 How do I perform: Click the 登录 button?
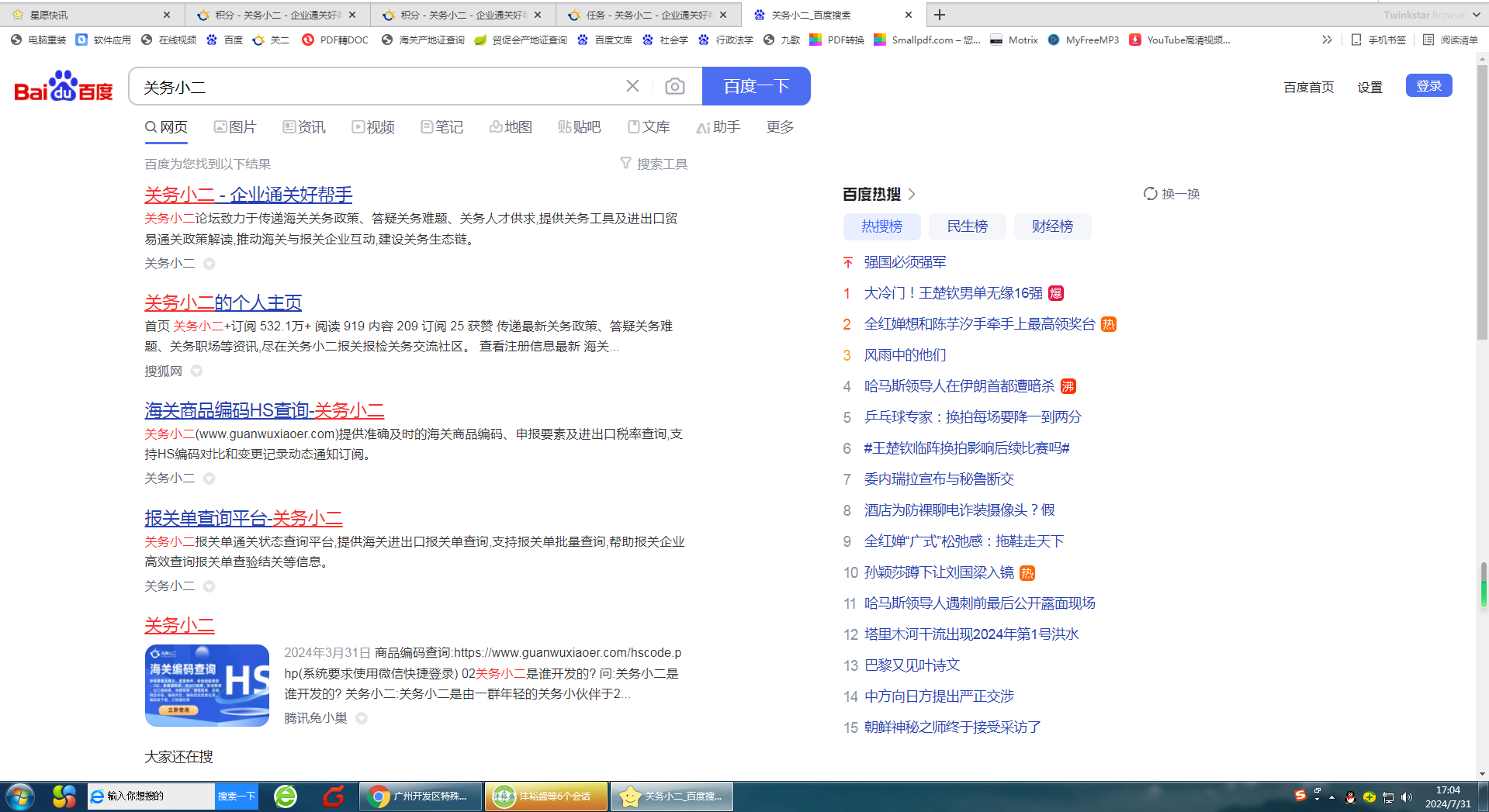pyautogui.click(x=1428, y=86)
